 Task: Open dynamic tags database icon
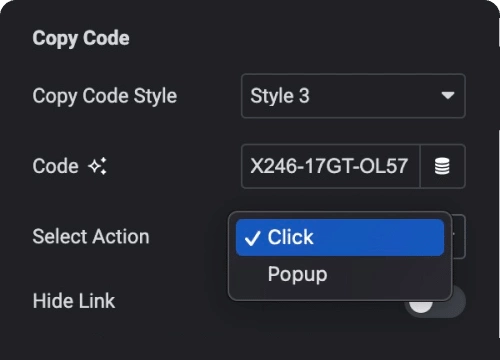coord(442,166)
